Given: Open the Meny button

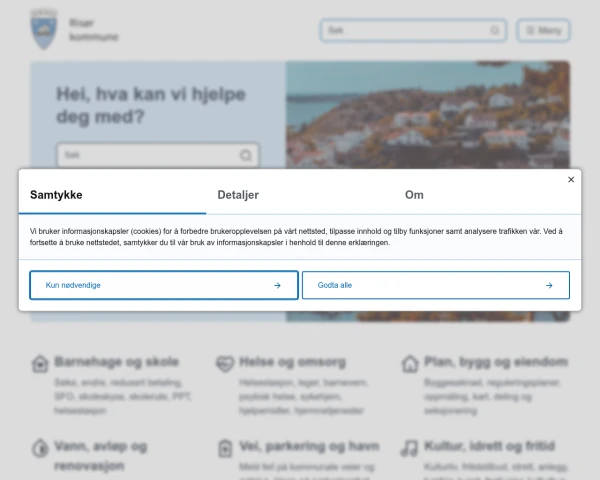Looking at the screenshot, I should click(543, 30).
